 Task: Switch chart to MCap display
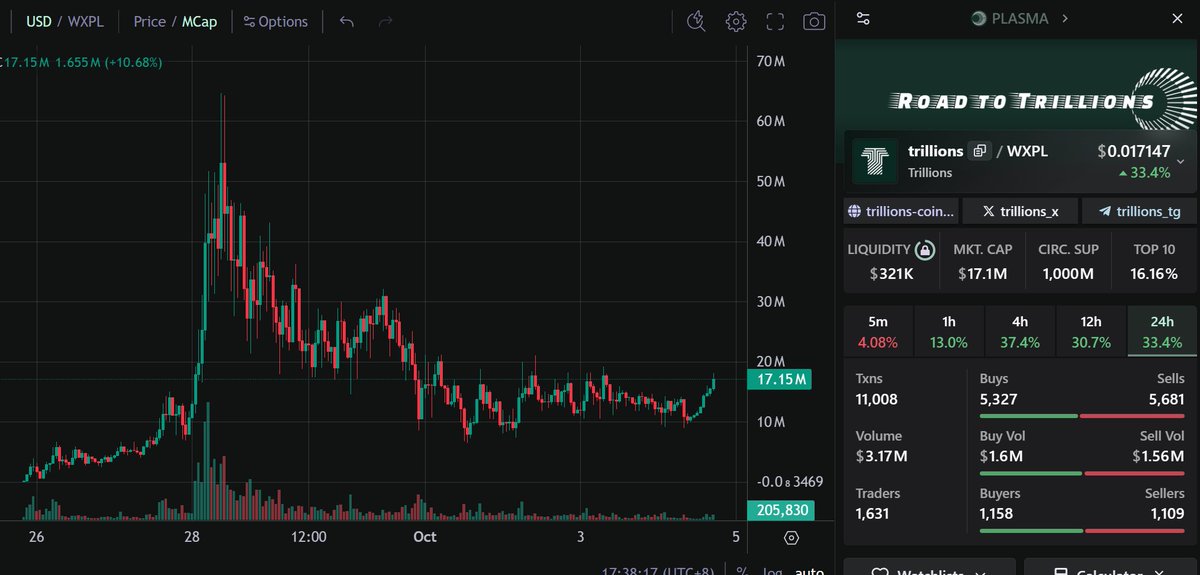click(x=199, y=21)
